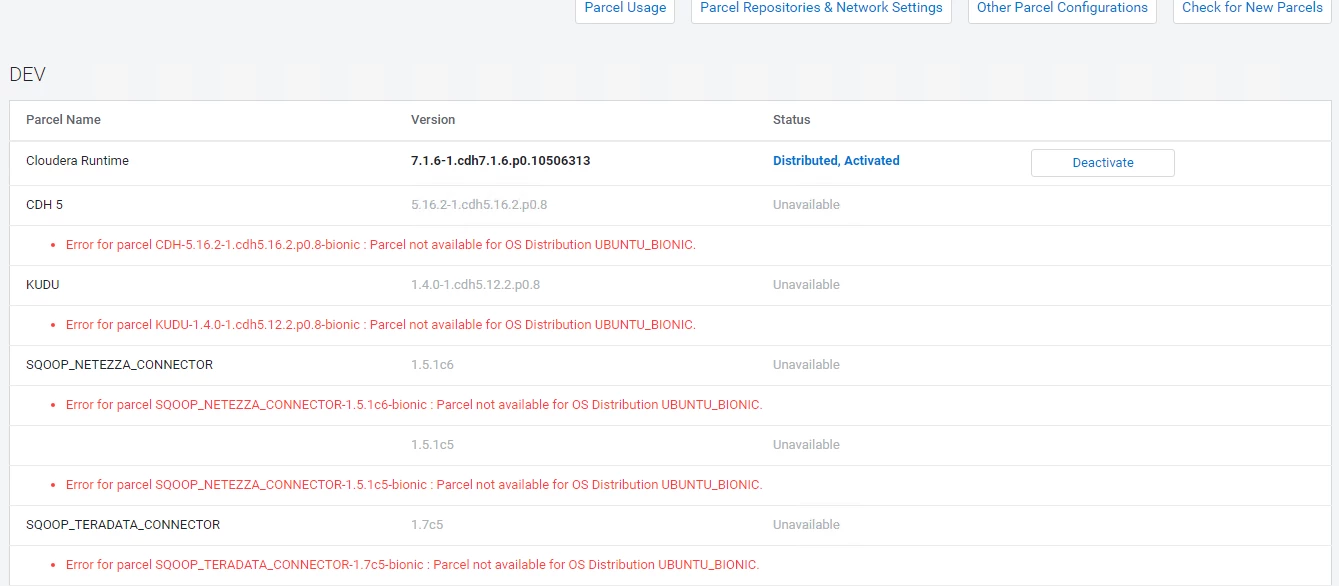Screen dimensions: 1339x586
Task: Click the DEV cluster heading
Action: [28, 75]
